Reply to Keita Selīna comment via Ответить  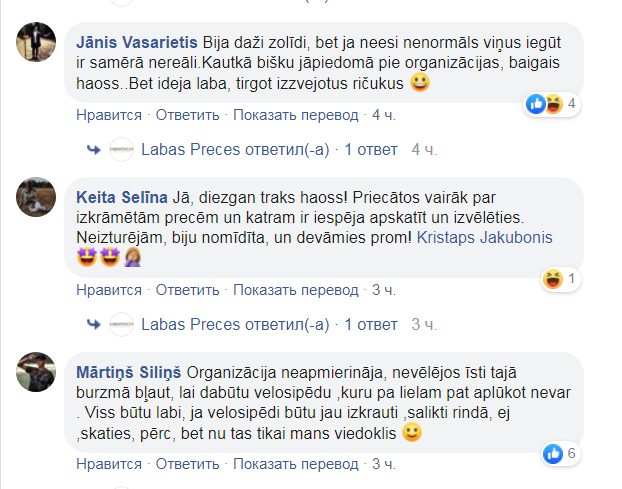pos(187,290)
